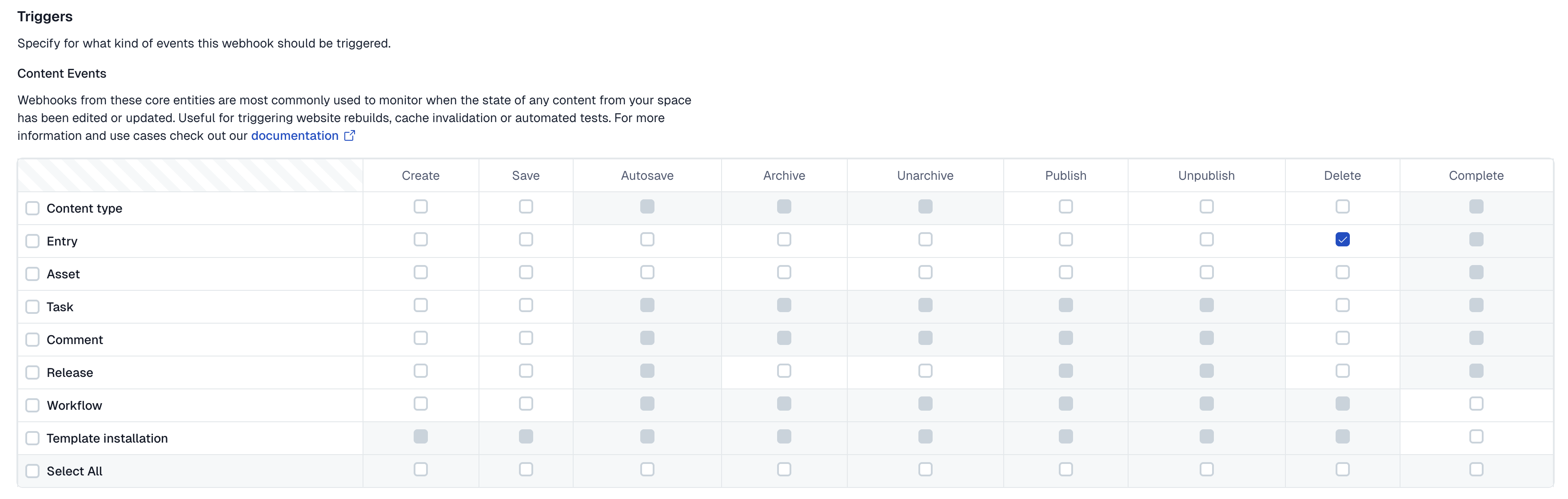Click the documentation link
The image size is (1568, 499).
tap(295, 136)
